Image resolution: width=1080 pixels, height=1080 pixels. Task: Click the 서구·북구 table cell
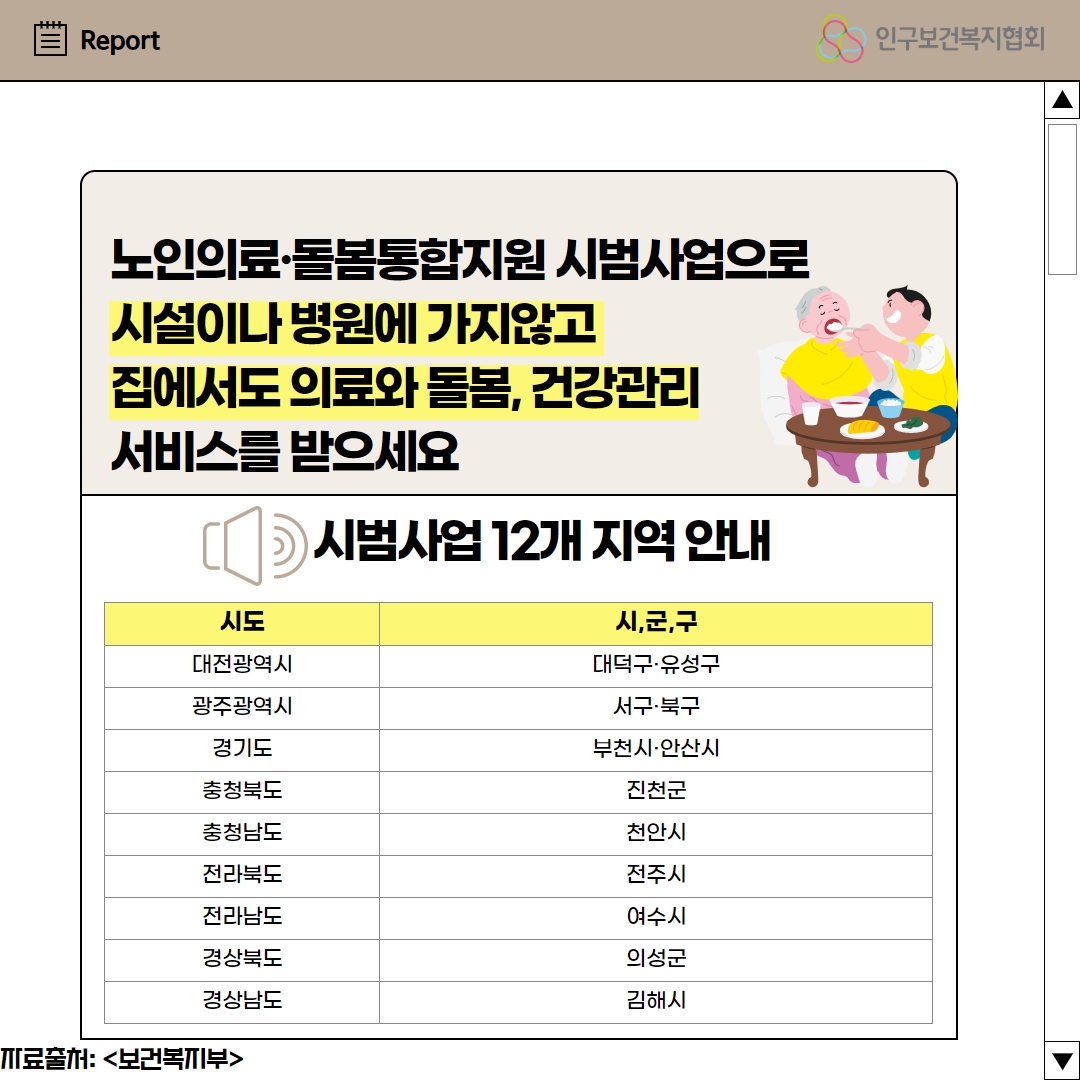tap(656, 707)
